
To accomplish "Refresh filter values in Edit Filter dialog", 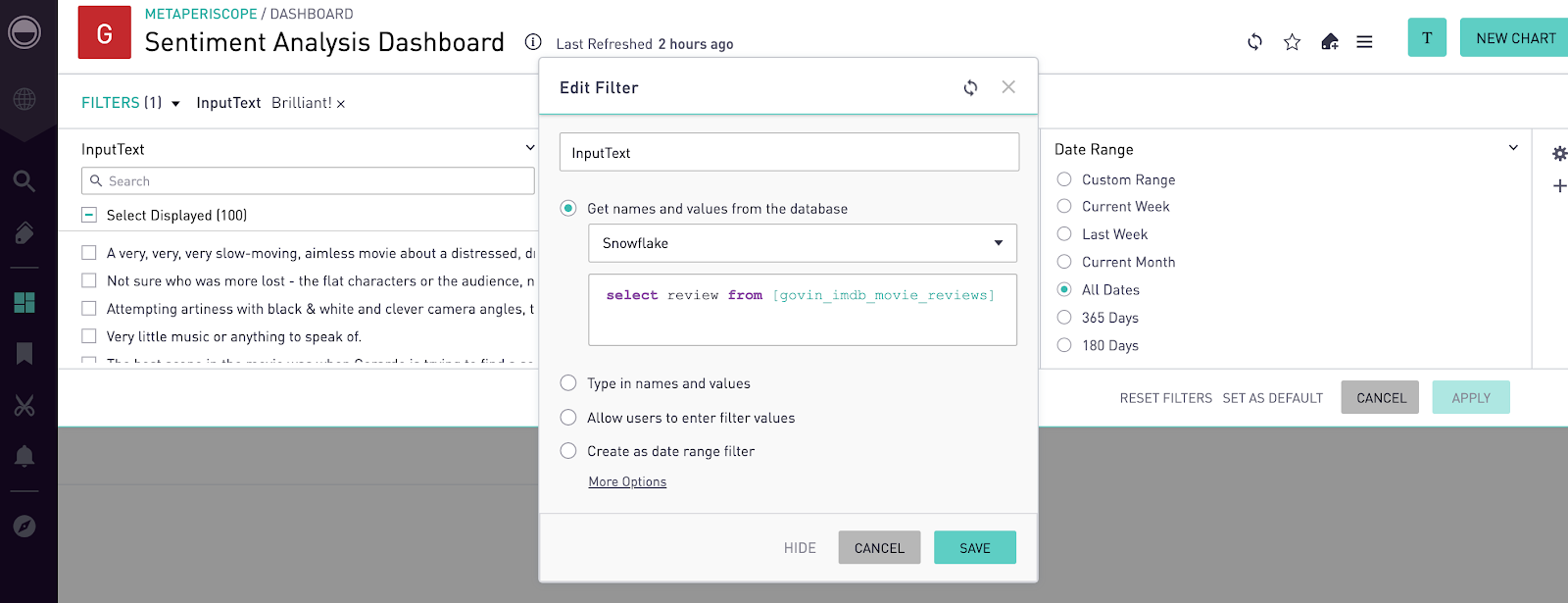I will pyautogui.click(x=970, y=87).
